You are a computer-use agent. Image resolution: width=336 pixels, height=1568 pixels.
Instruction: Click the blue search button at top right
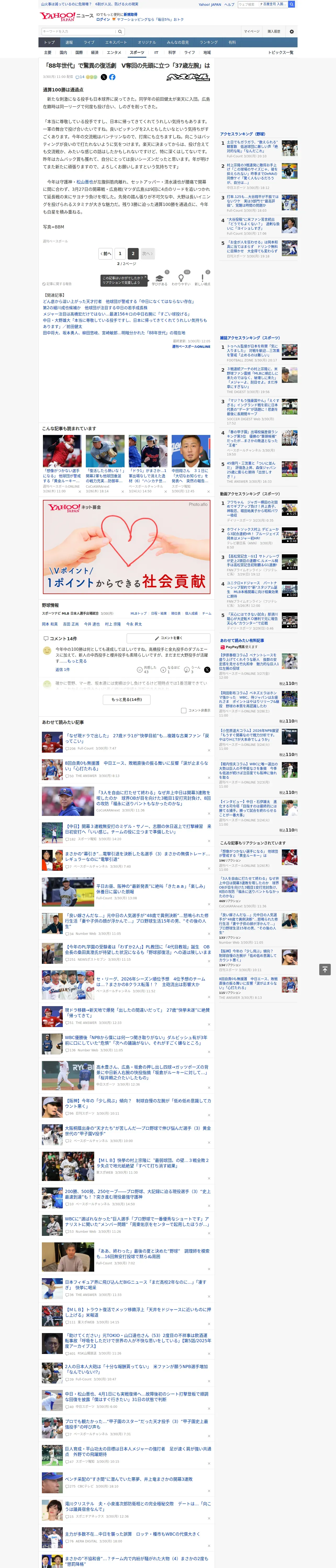(292, 4)
